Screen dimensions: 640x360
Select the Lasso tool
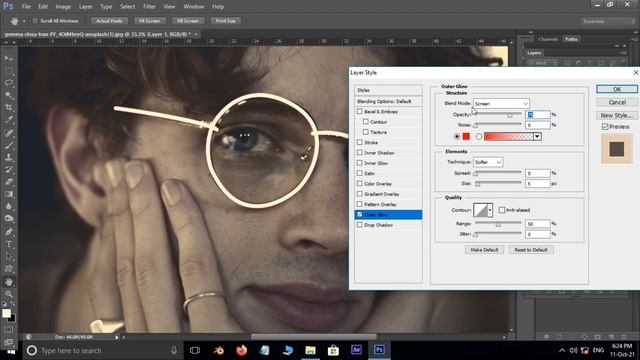pos(9,83)
